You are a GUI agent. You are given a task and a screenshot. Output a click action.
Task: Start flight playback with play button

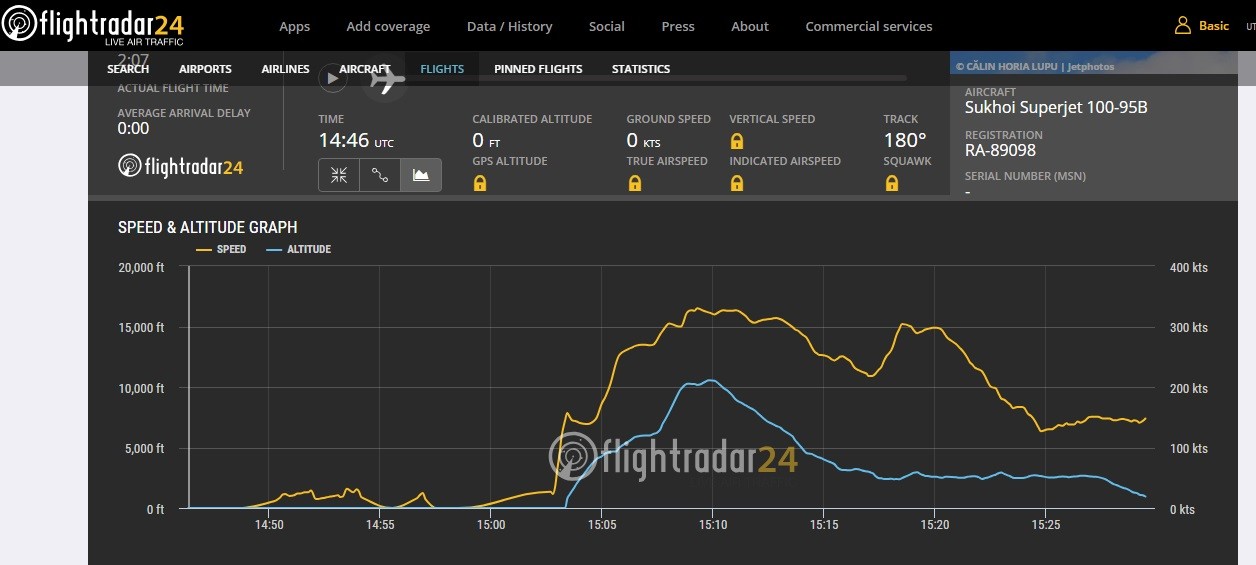(333, 77)
